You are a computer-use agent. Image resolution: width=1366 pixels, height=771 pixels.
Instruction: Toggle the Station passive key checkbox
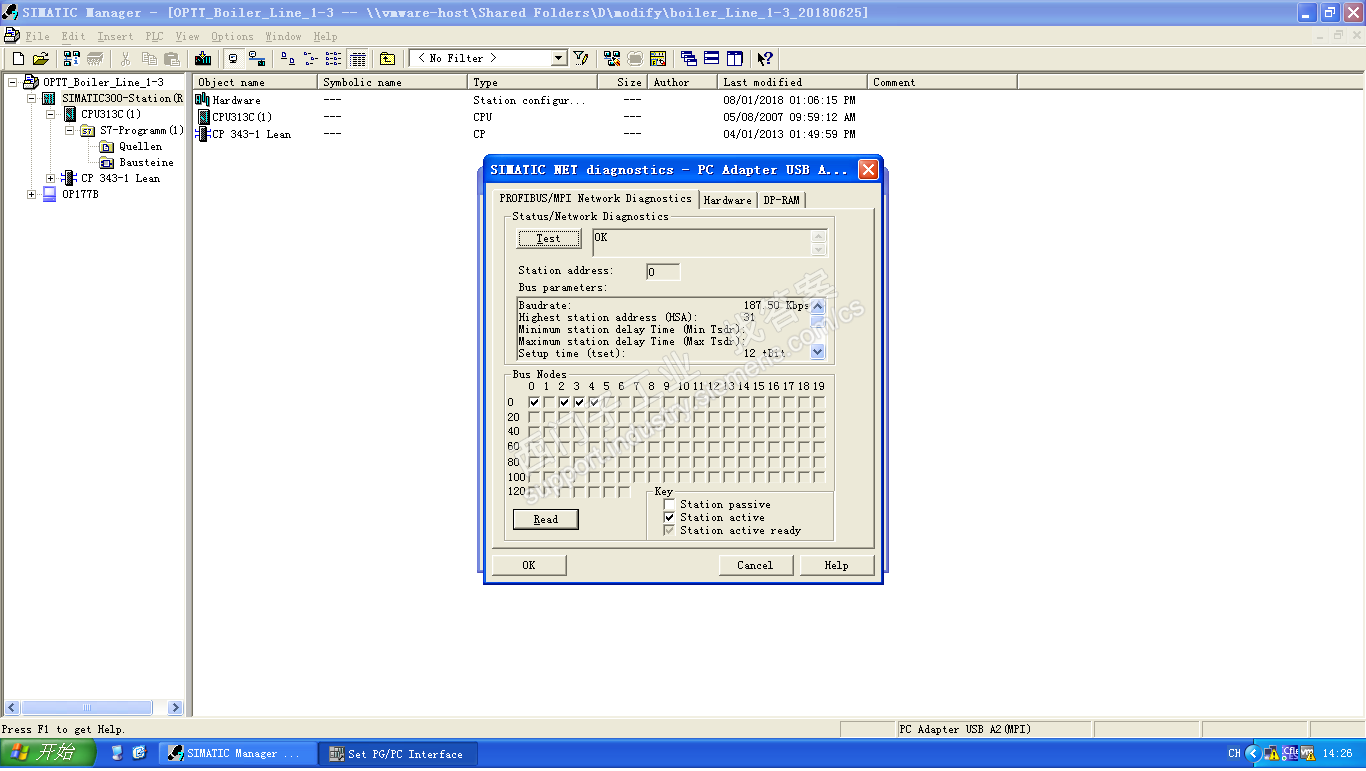(x=670, y=505)
